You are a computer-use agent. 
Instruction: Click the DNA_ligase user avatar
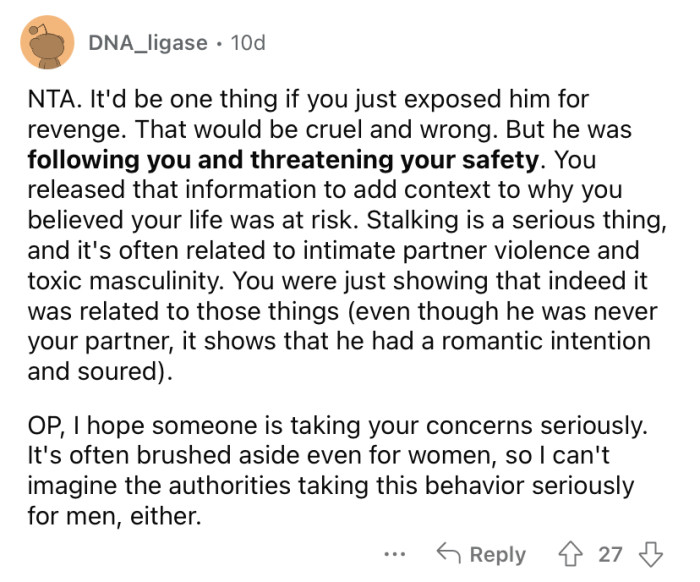point(46,43)
